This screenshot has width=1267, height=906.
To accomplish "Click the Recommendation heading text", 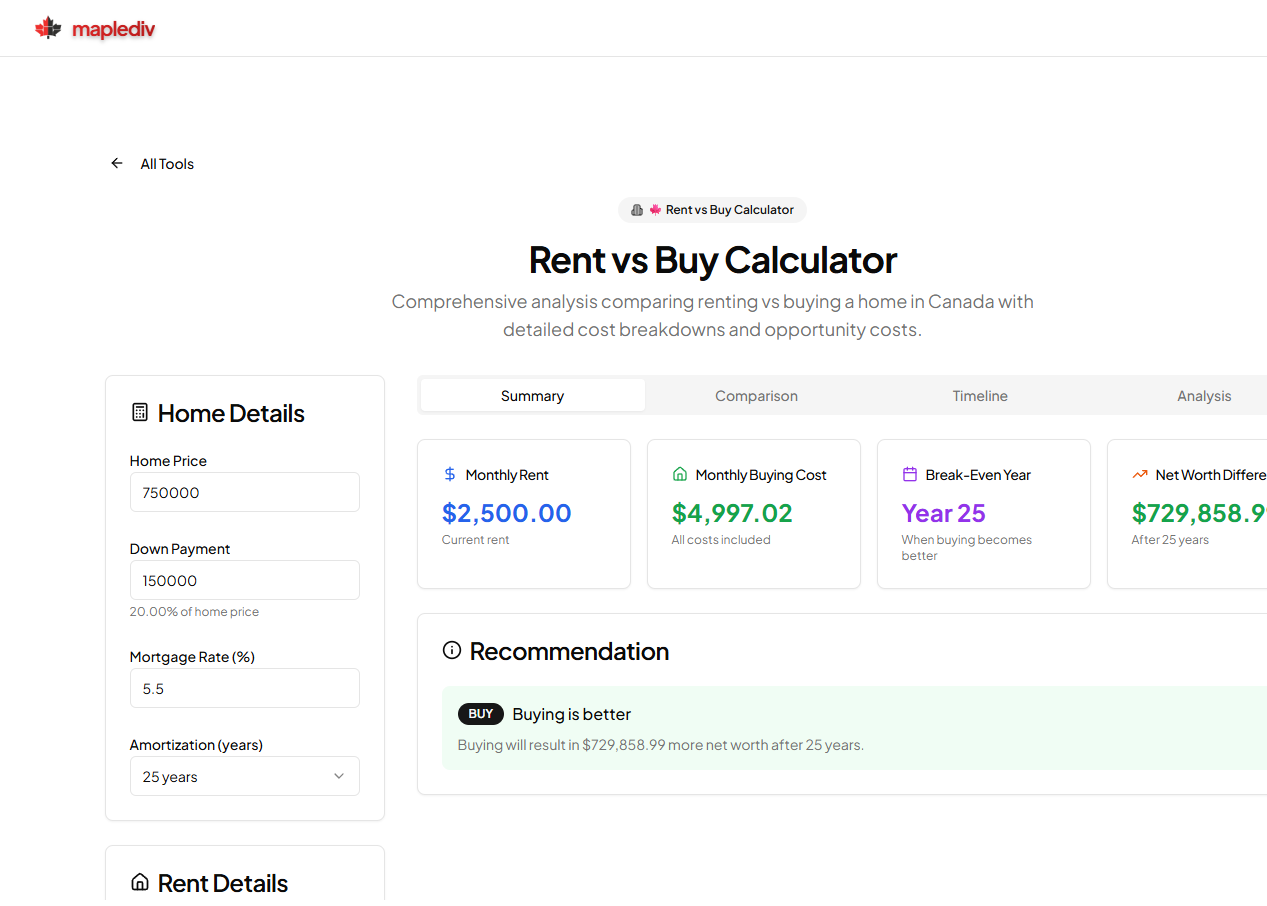I will [569, 651].
